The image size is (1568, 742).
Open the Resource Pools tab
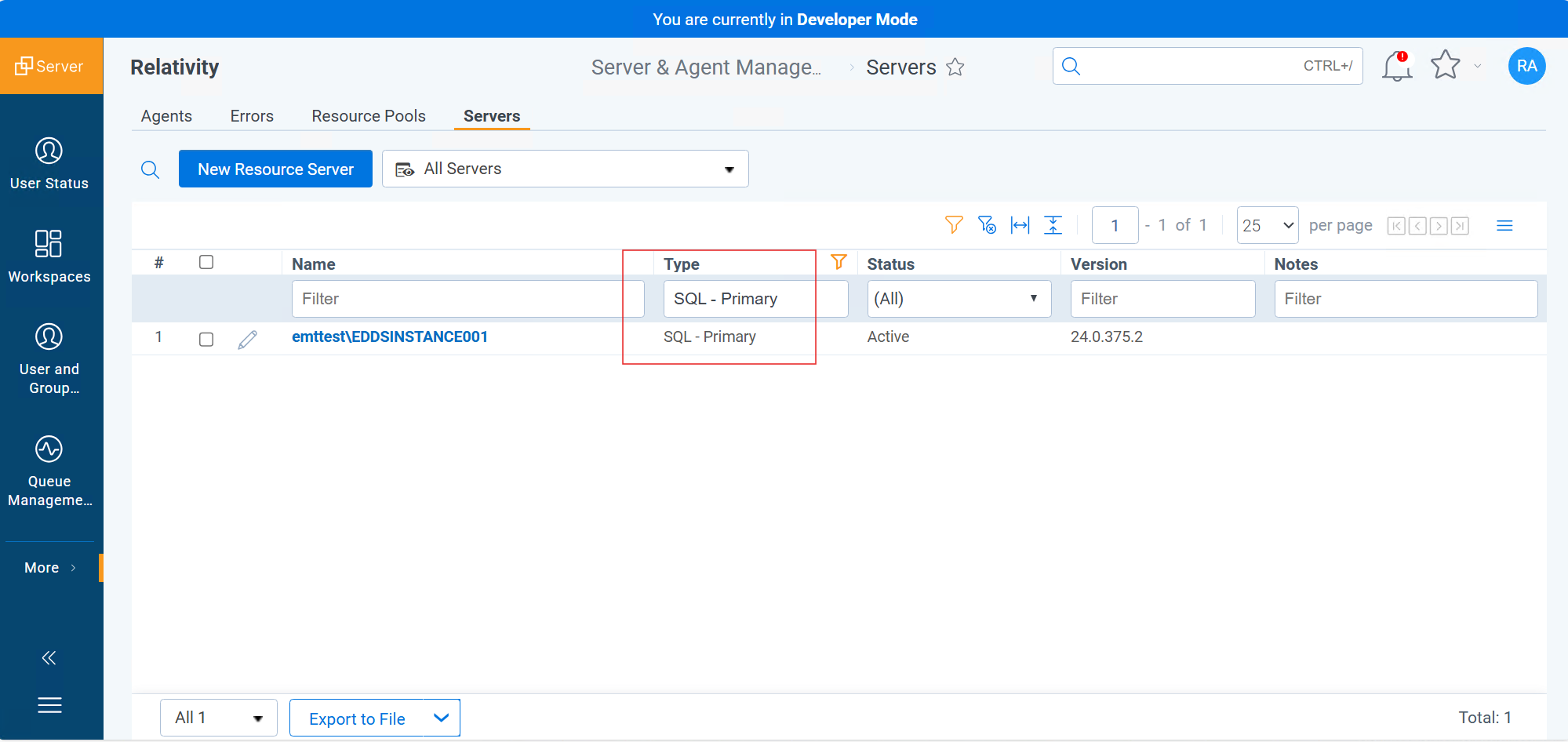click(x=368, y=116)
